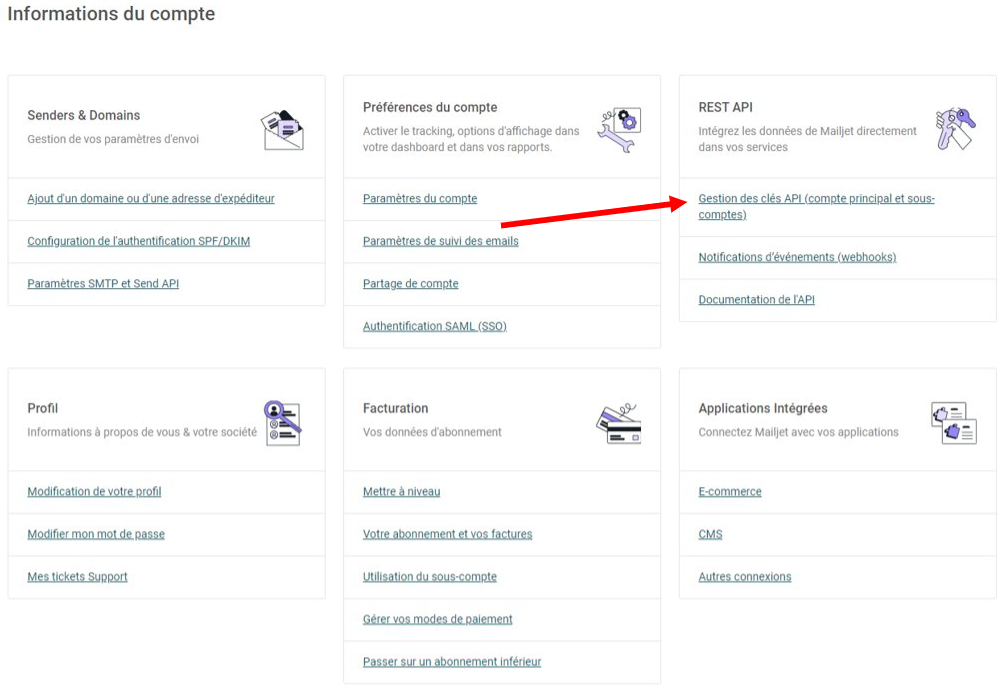Click the Préférences du compte wrench icon
Image resolution: width=1003 pixels, height=689 pixels.
[x=619, y=130]
